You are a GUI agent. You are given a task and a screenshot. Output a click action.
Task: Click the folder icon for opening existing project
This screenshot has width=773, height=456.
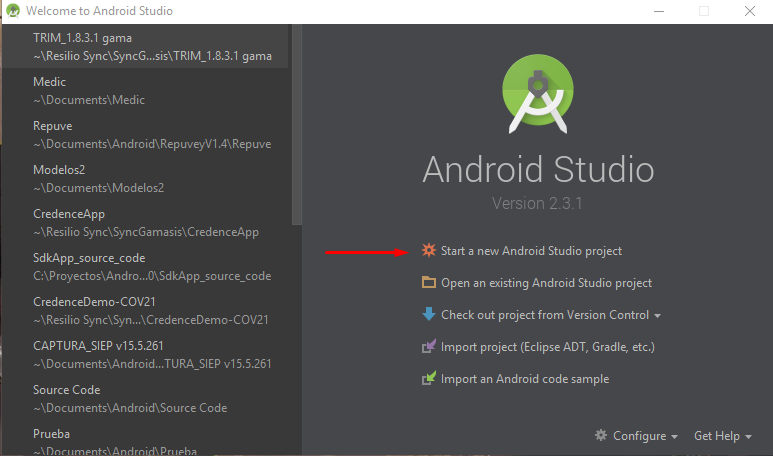(x=429, y=282)
